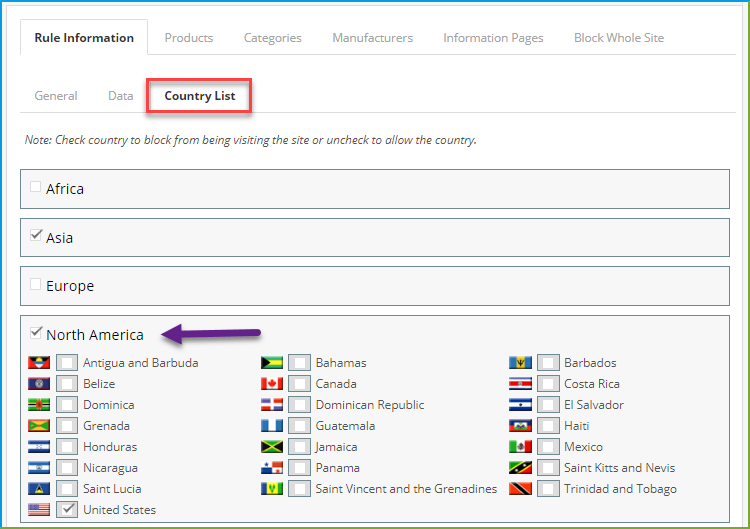Viewport: 750px width, 529px height.
Task: Switch to the Products tab
Action: pos(189,38)
